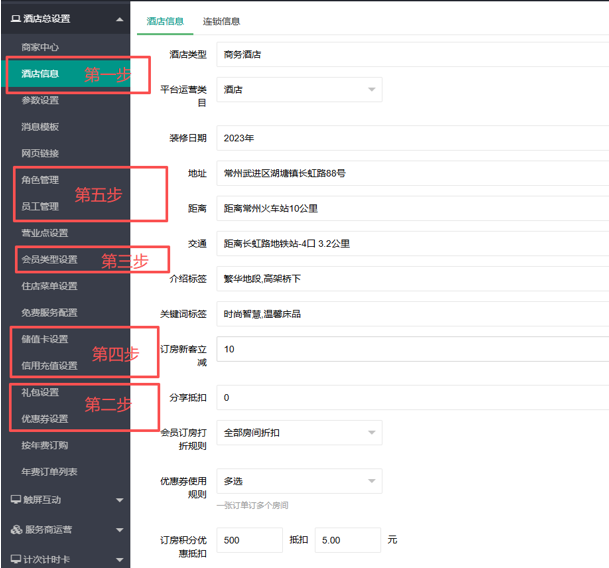Click the 地址 input field
The height and width of the screenshot is (568, 609).
[x=410, y=173]
